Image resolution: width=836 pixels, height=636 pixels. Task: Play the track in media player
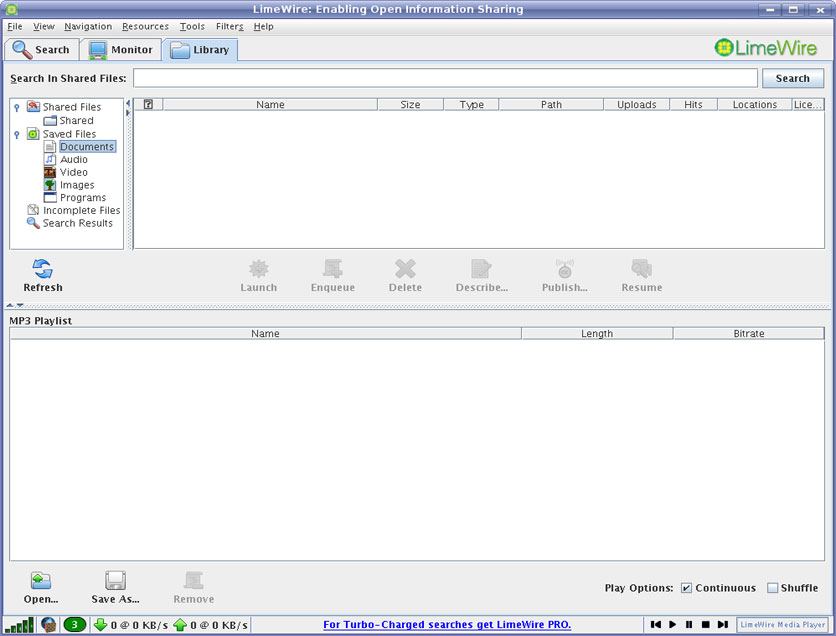pyautogui.click(x=672, y=624)
